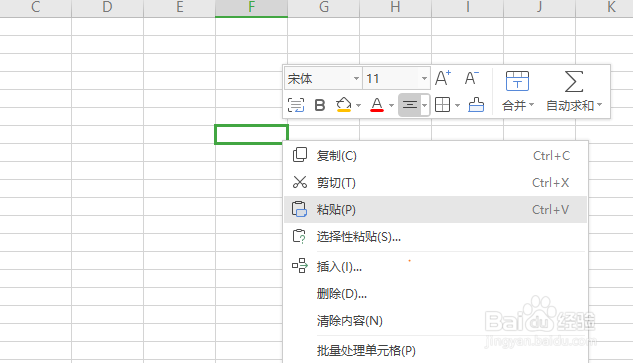Open 选择性粘贴(S)... paste special
The image size is (633, 363).
pyautogui.click(x=435, y=237)
